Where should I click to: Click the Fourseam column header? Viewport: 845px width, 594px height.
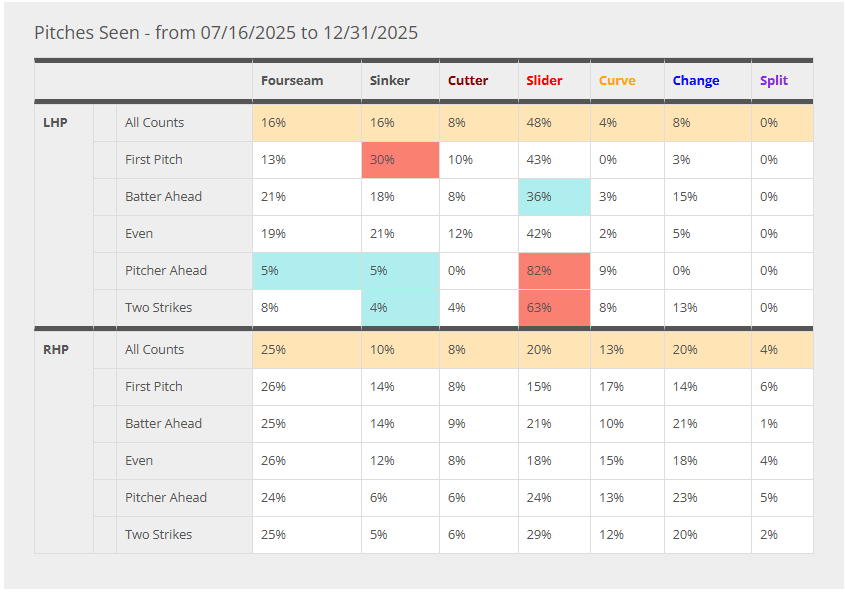point(292,81)
